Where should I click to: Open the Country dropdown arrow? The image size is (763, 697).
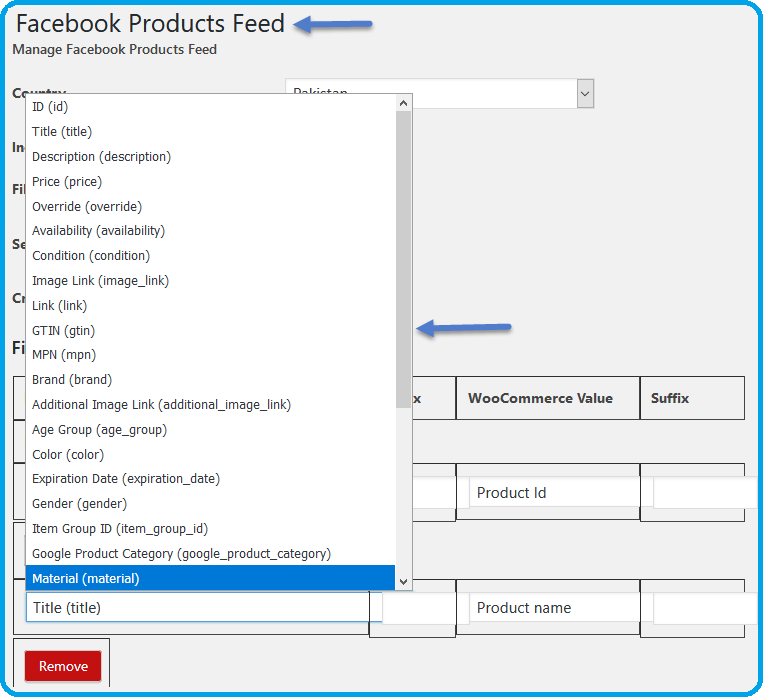(x=585, y=93)
